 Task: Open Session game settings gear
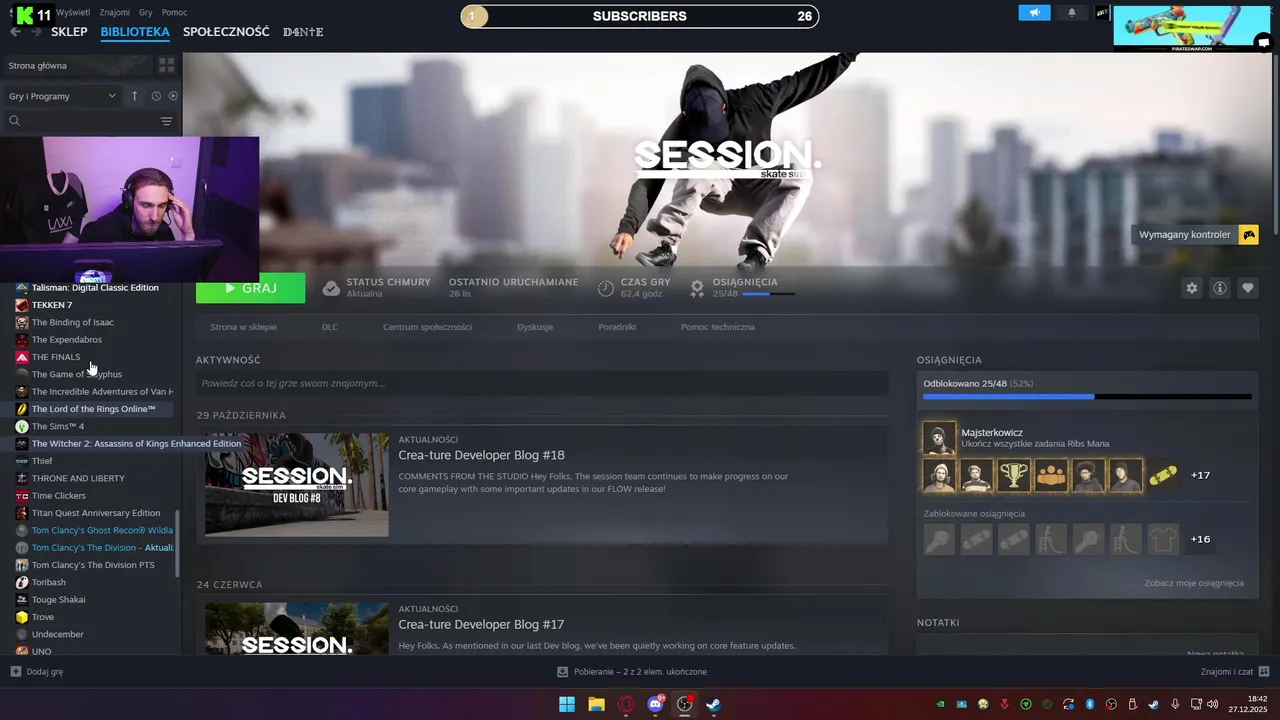[1191, 288]
